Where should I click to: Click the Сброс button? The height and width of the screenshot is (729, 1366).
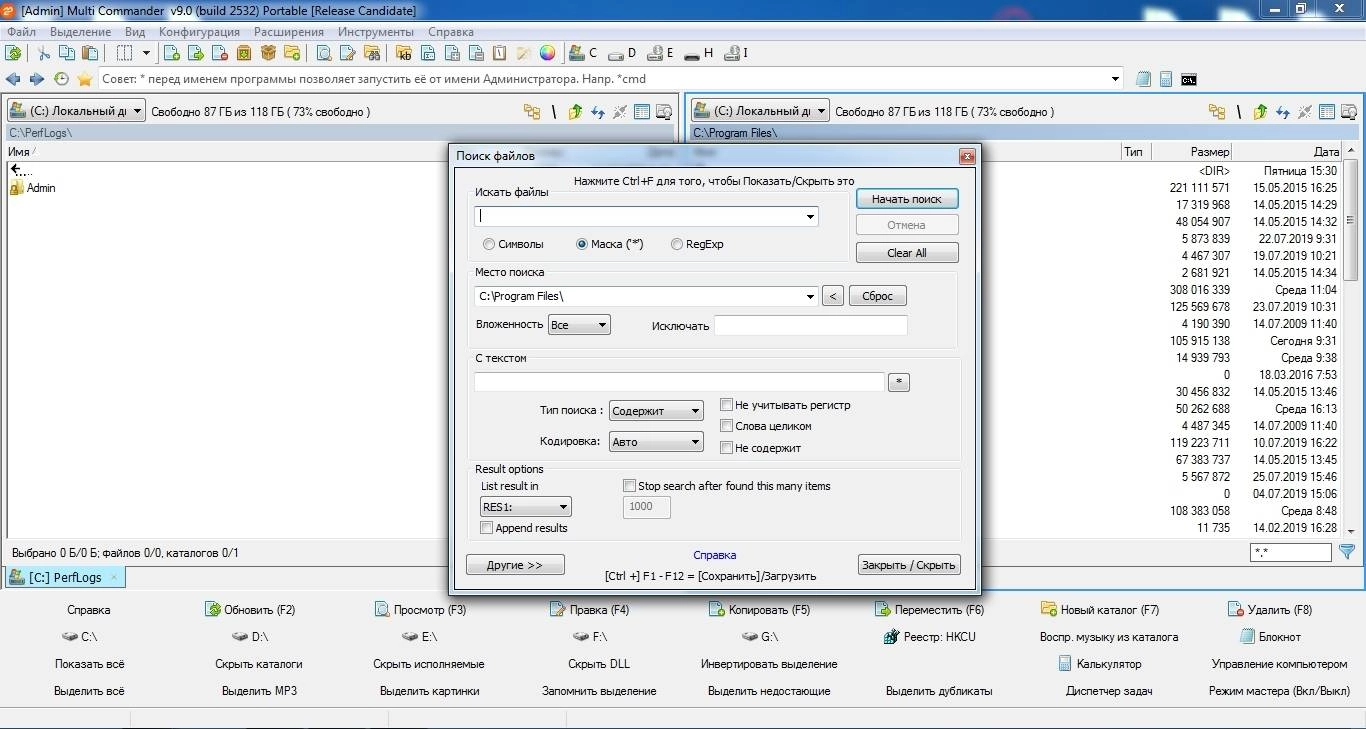[x=878, y=296]
